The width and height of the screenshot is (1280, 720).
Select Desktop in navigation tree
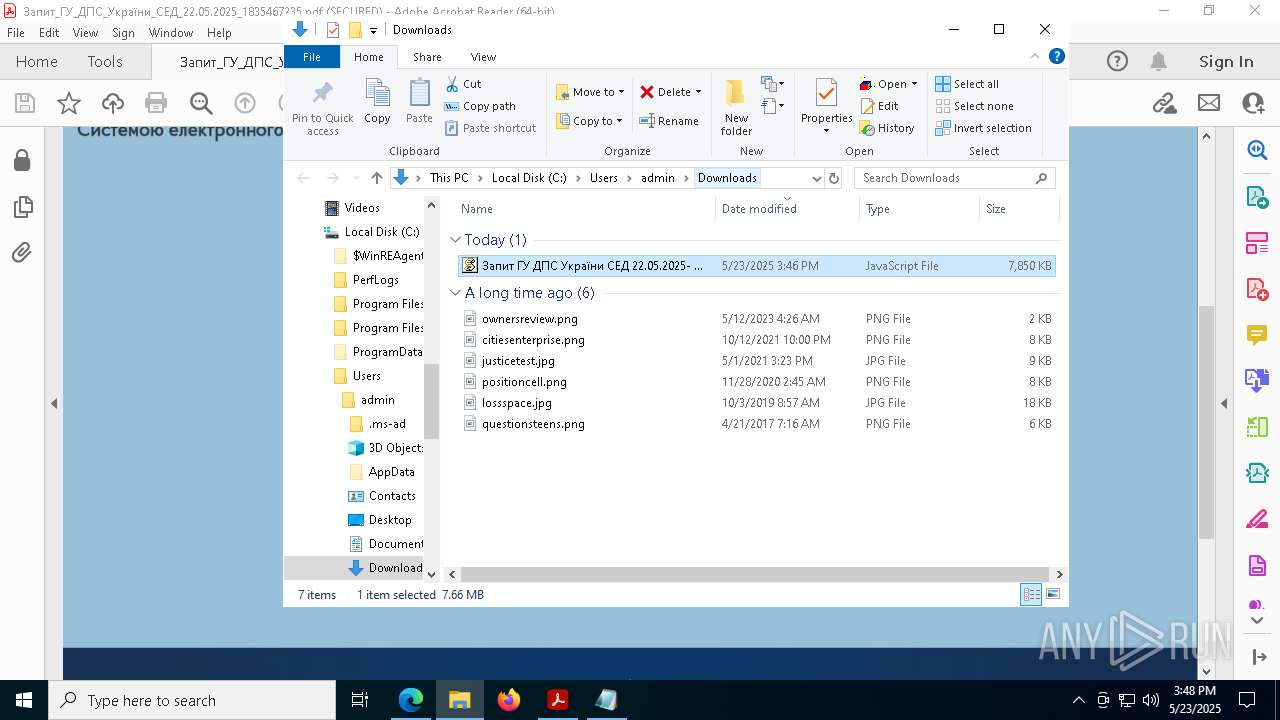click(390, 520)
